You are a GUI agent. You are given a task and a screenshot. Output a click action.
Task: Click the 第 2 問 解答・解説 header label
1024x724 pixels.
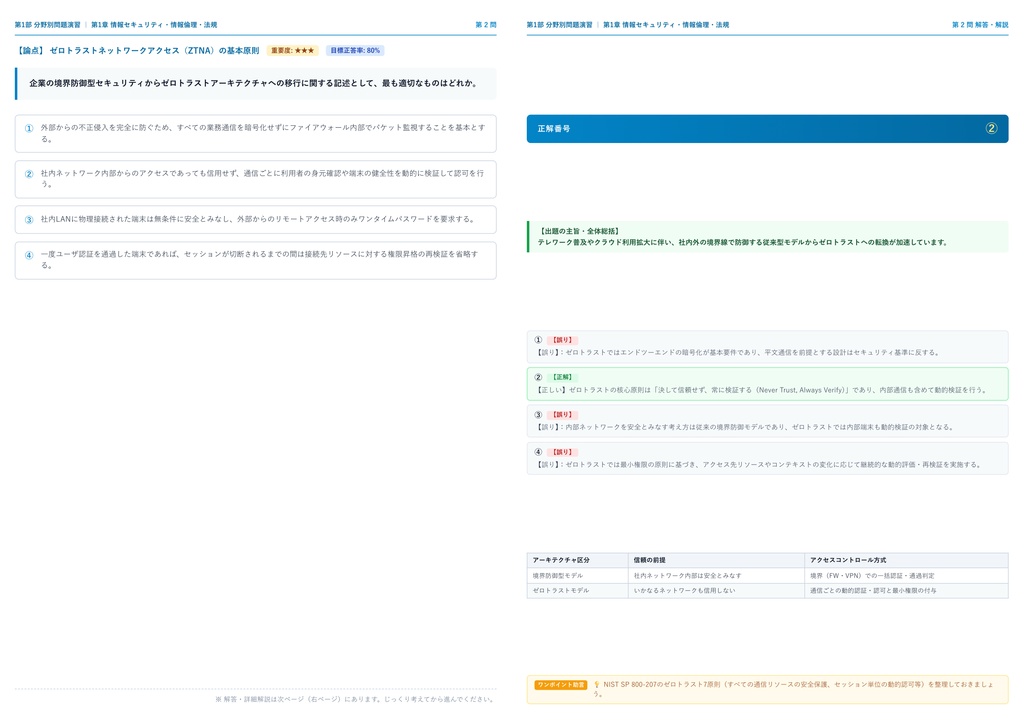point(980,25)
